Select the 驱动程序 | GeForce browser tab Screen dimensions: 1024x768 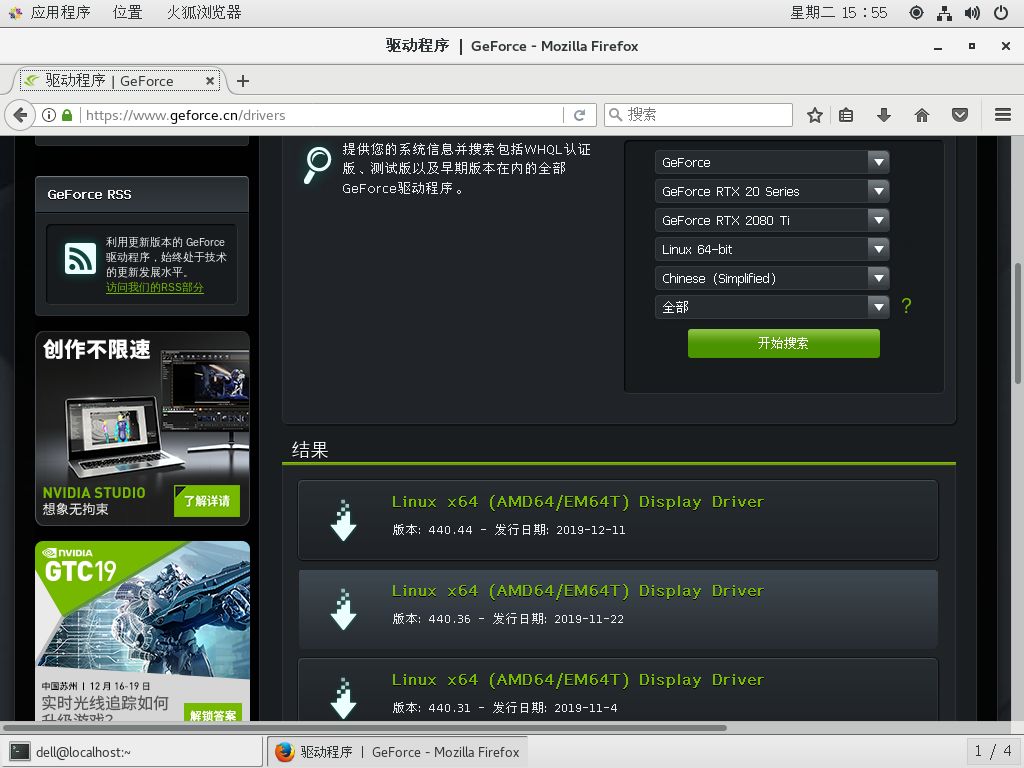pyautogui.click(x=120, y=81)
